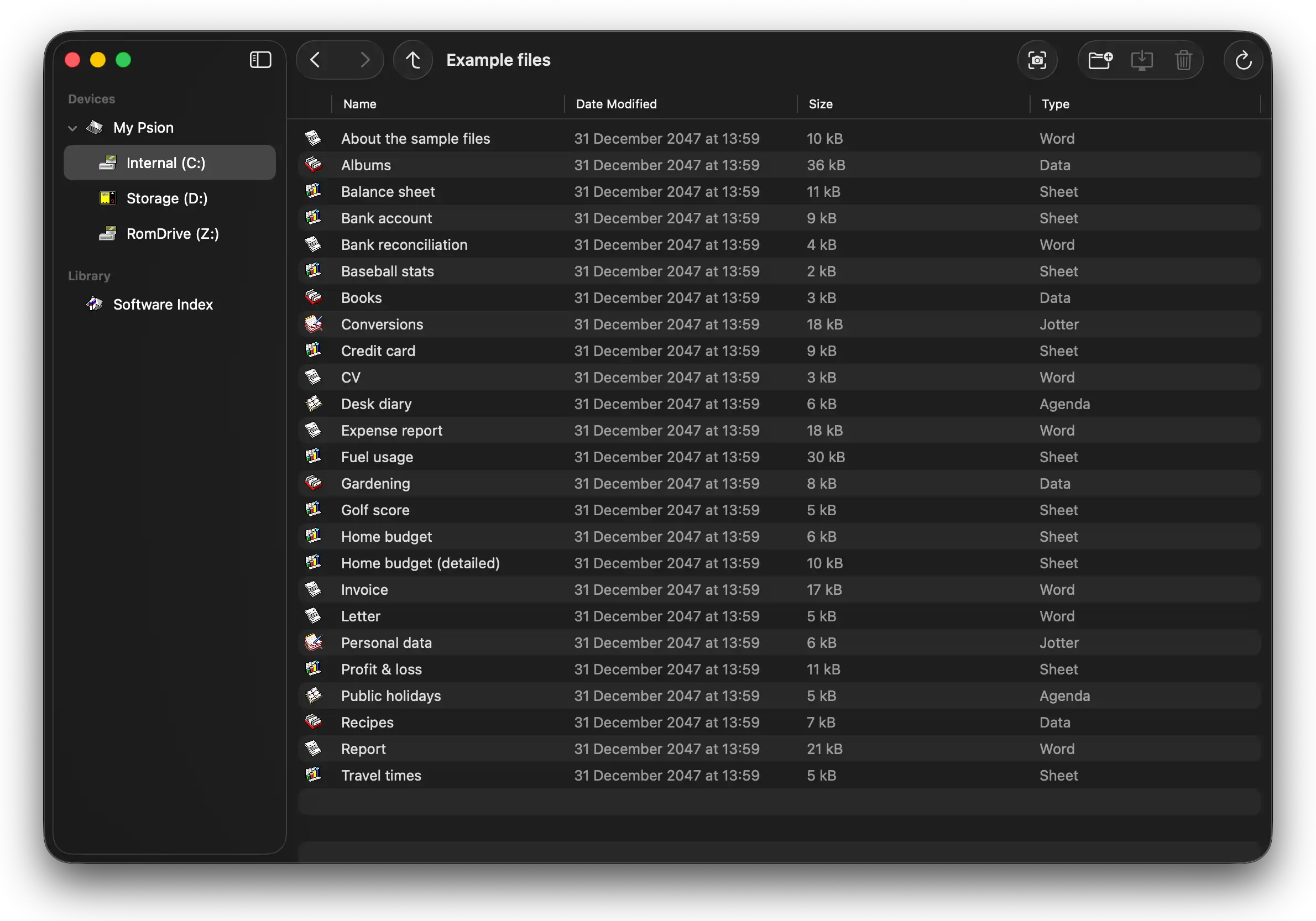Navigate back with the left chevron
1316x921 pixels.
click(x=315, y=60)
